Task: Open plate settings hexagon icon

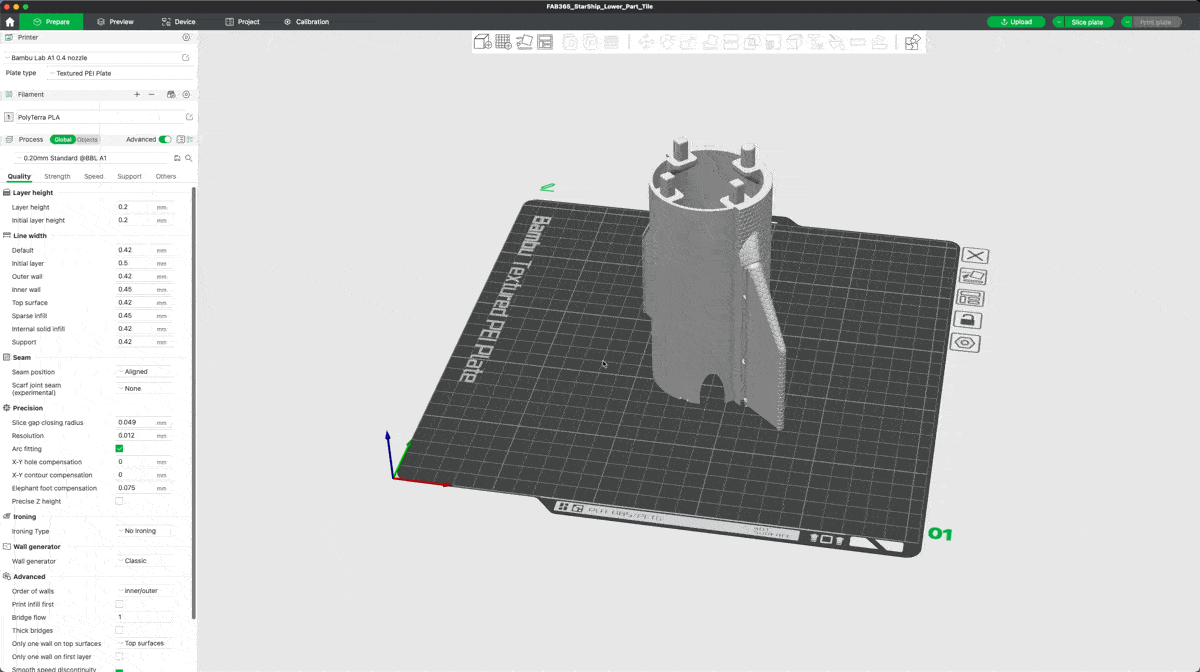Action: tap(967, 343)
